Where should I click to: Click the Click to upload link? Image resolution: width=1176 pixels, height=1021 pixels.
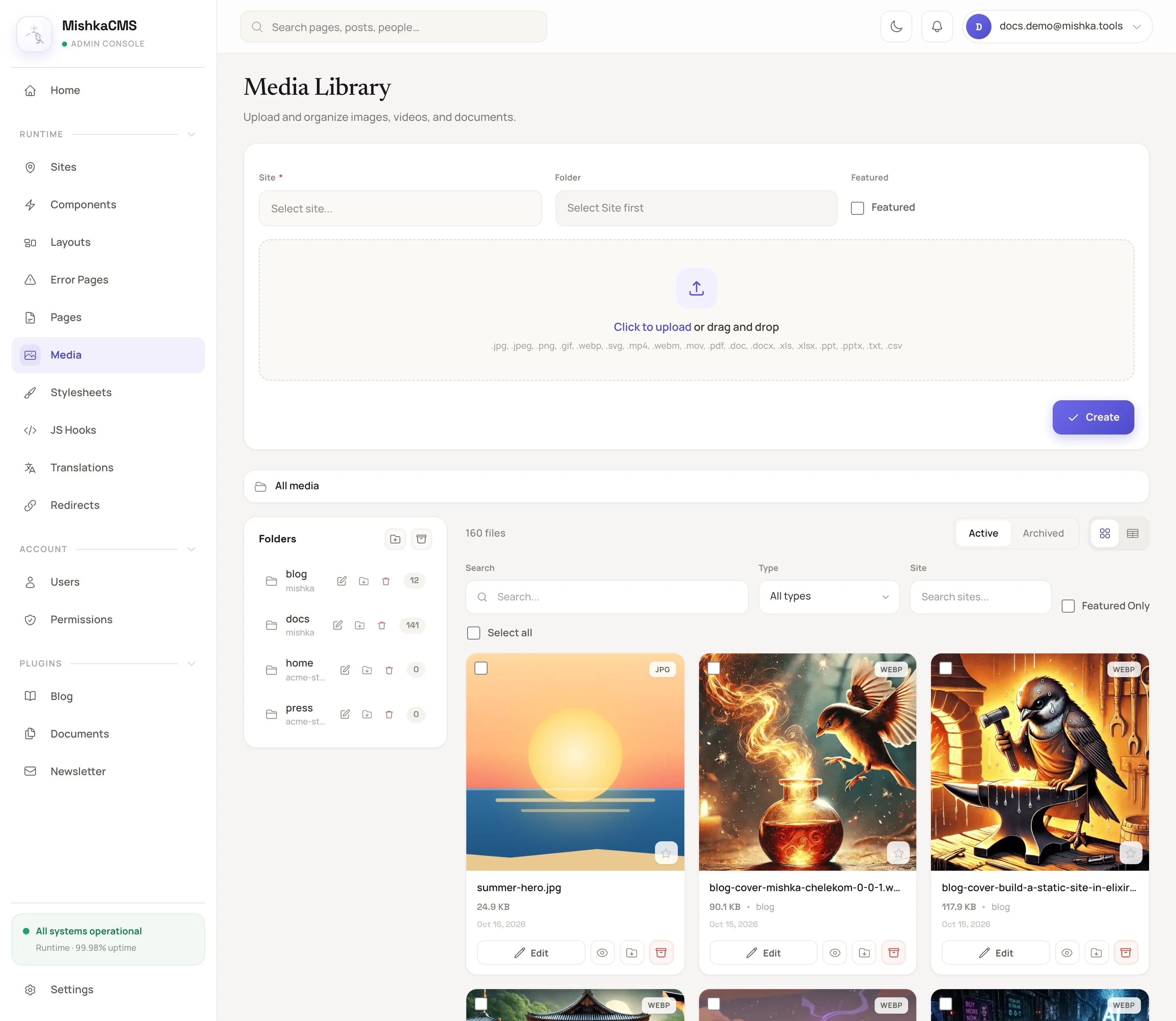coord(653,327)
